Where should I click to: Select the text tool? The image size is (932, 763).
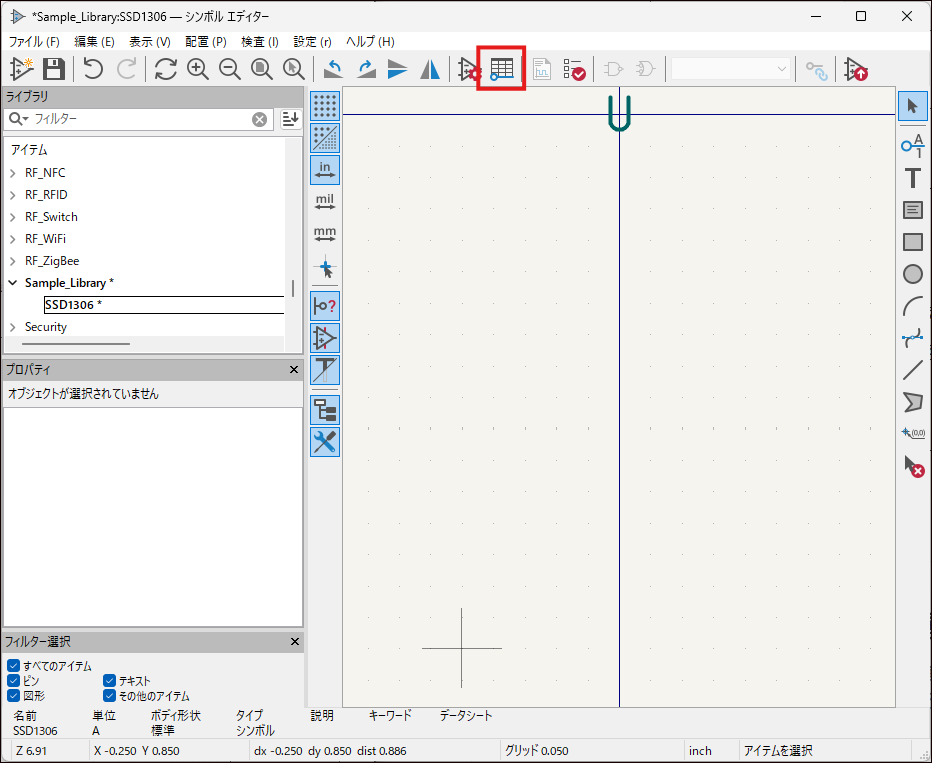(912, 178)
